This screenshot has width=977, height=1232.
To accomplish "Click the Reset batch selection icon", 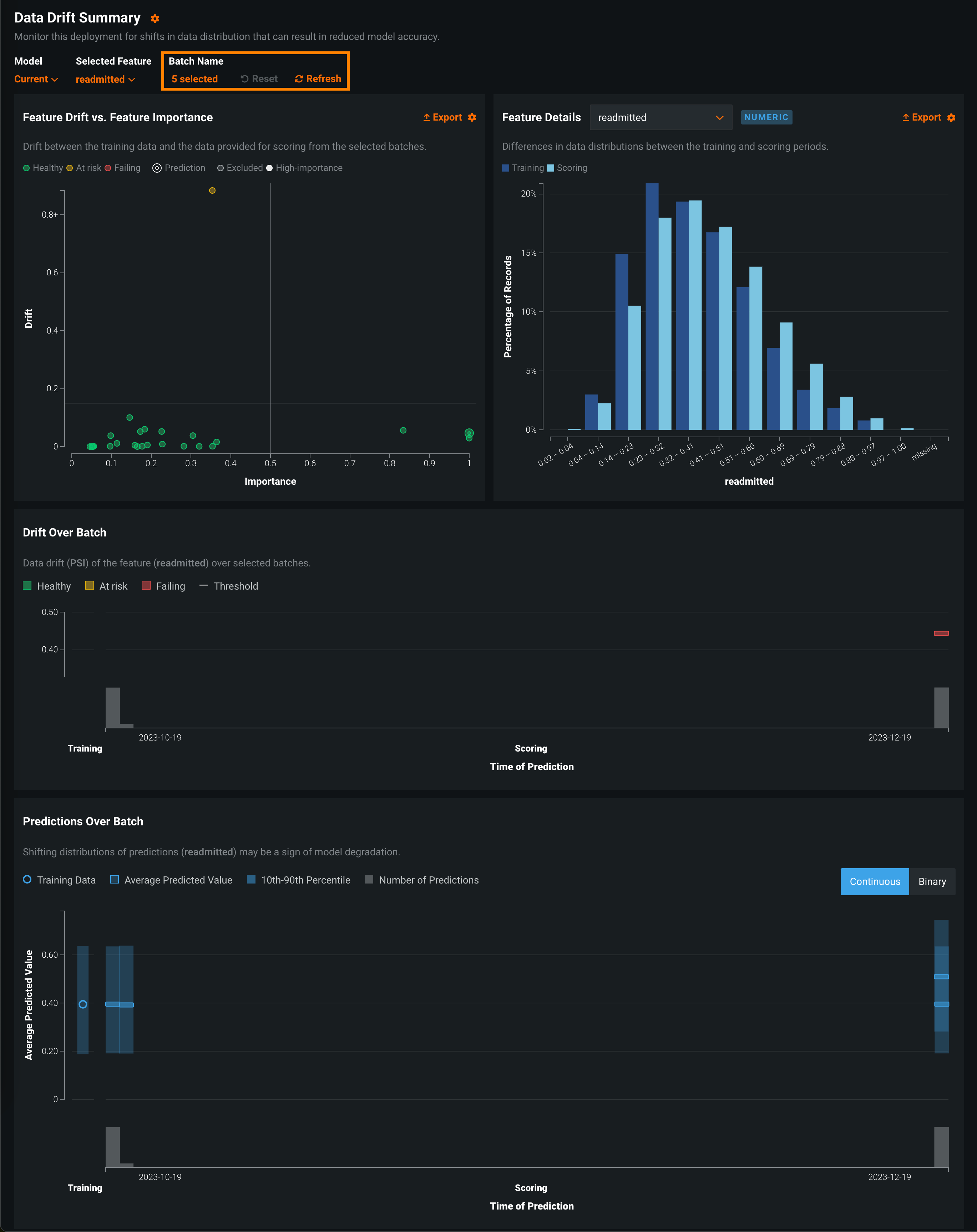I will point(245,79).
